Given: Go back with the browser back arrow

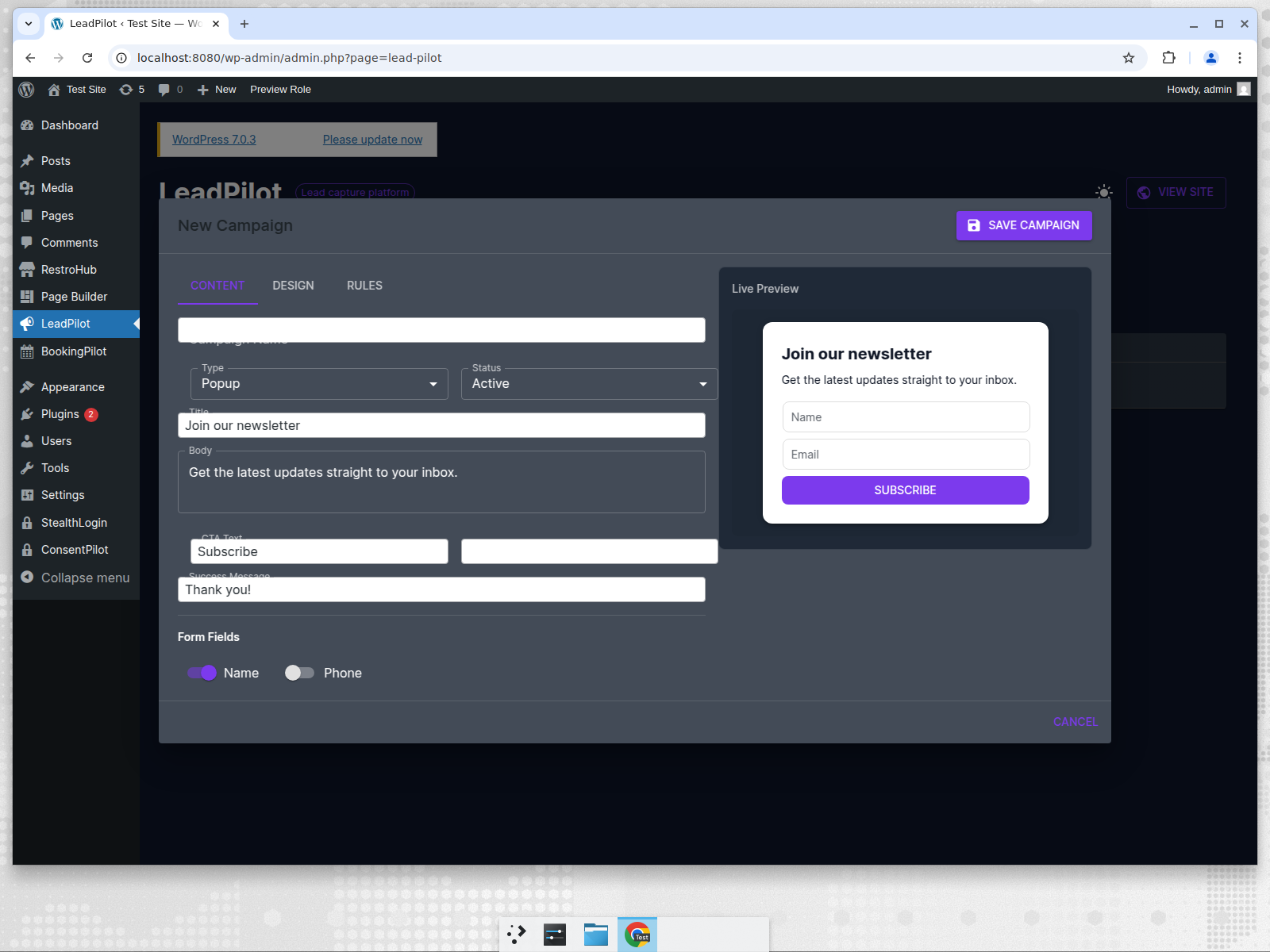Looking at the screenshot, I should (x=30, y=58).
